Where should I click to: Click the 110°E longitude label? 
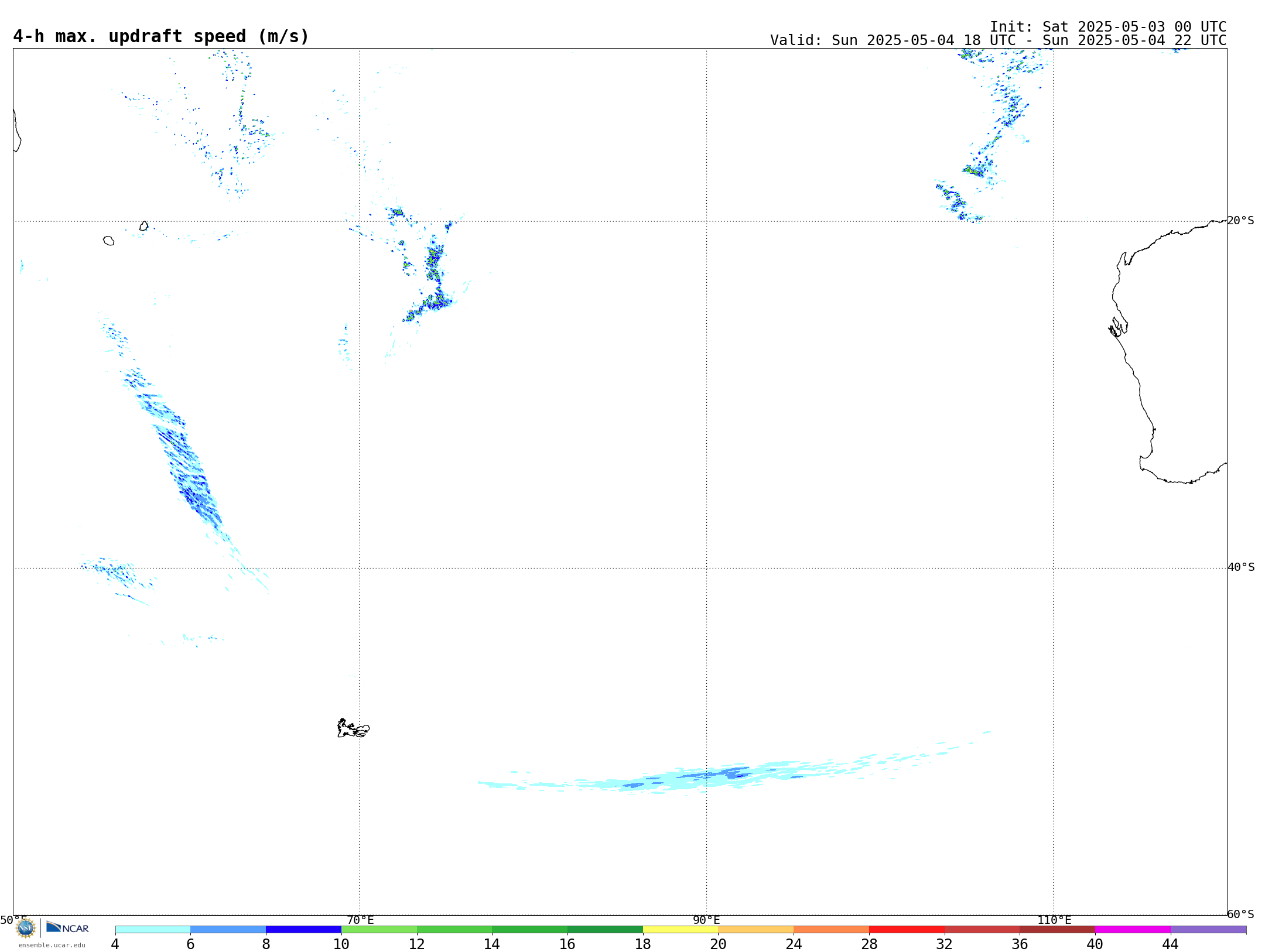coord(1054,920)
